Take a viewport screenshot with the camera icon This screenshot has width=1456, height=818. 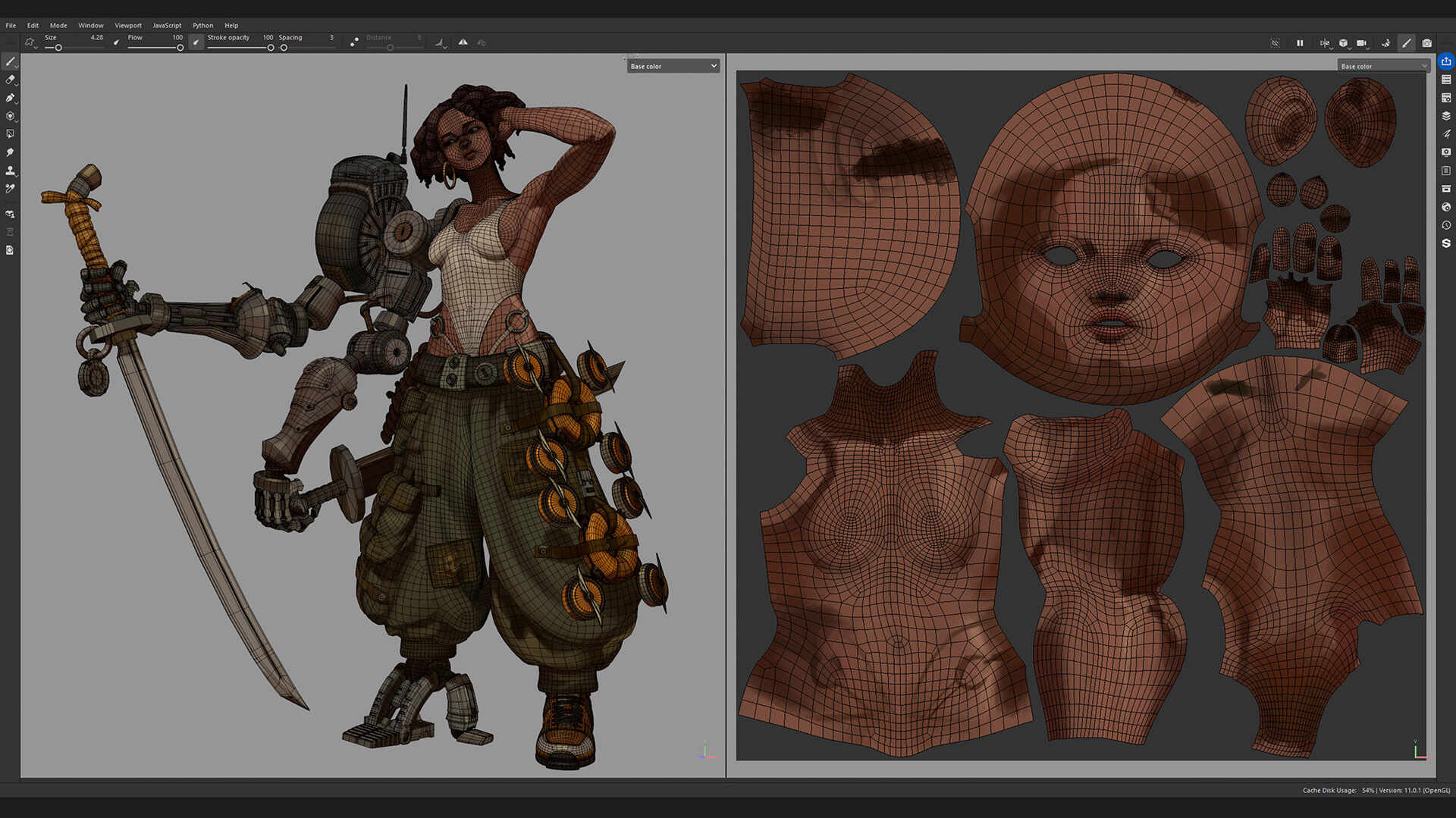click(1427, 43)
